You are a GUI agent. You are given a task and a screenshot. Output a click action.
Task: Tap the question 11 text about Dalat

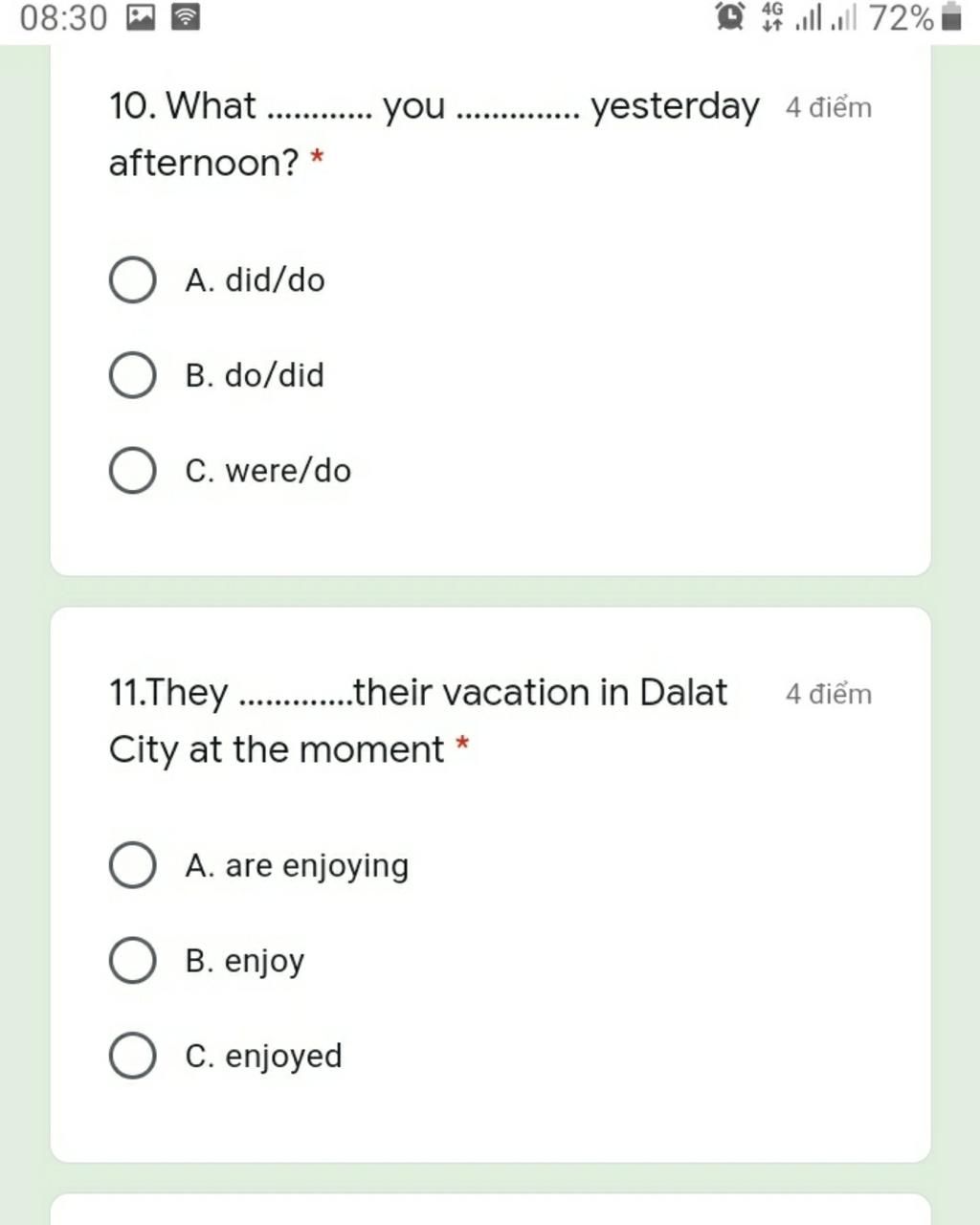point(418,721)
